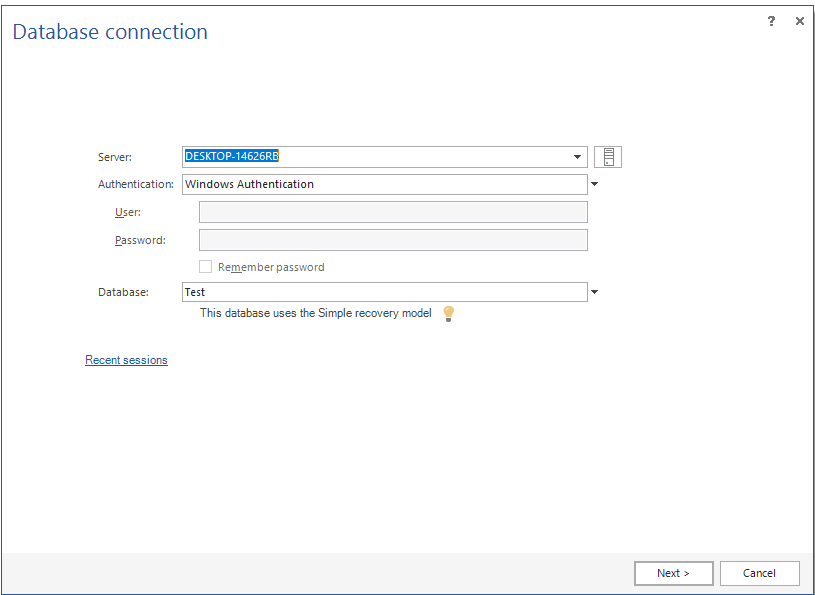
Task: Click the User input field
Action: (x=393, y=212)
